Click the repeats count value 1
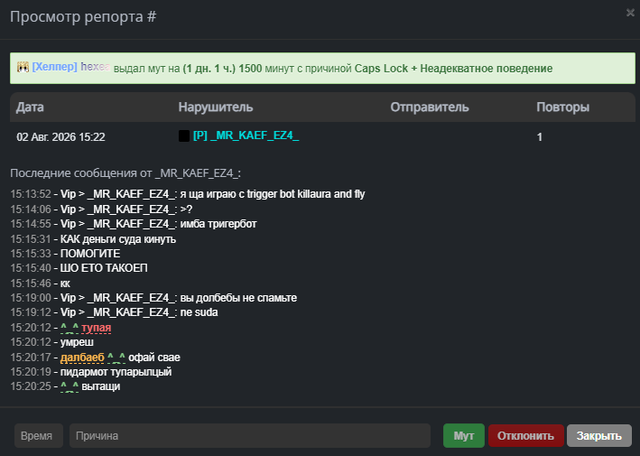Screen dimensions: 640x456 [540, 137]
